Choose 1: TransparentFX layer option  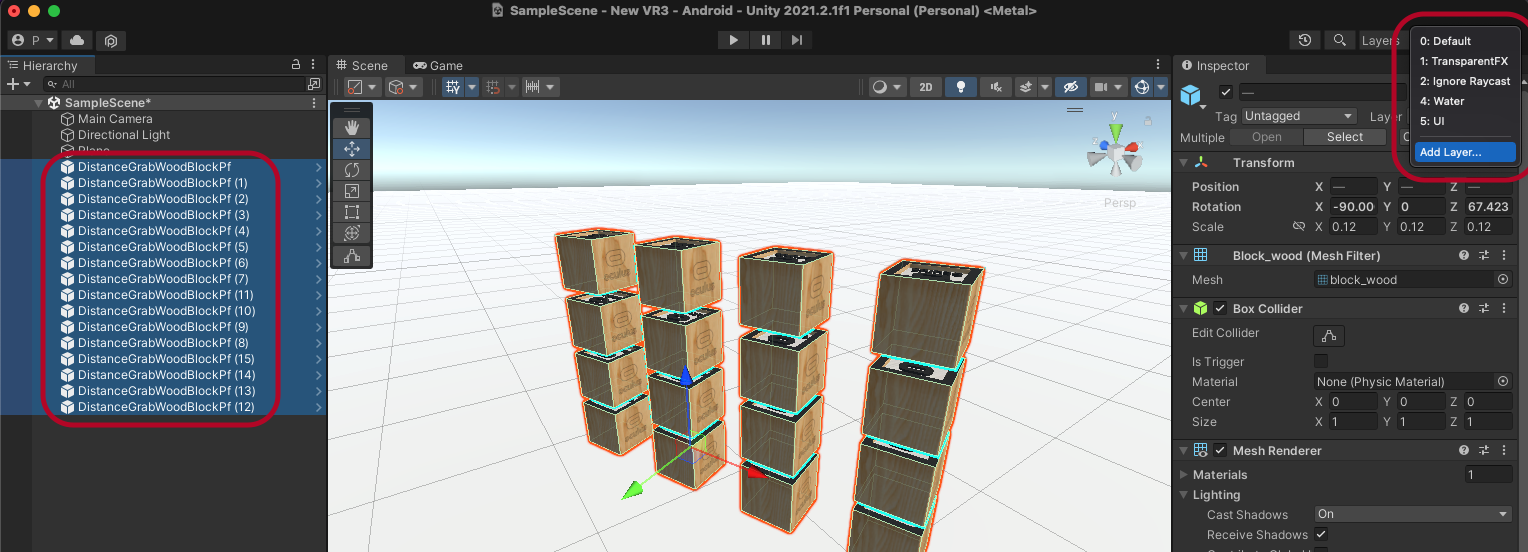click(x=1466, y=61)
